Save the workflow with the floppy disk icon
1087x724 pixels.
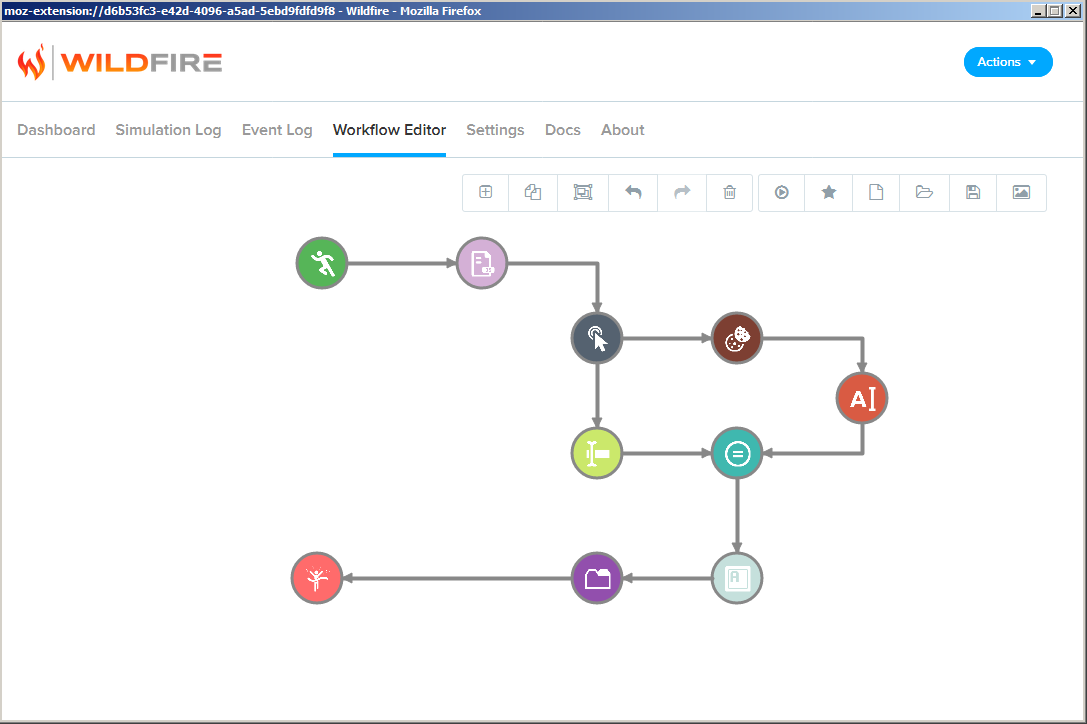972,193
